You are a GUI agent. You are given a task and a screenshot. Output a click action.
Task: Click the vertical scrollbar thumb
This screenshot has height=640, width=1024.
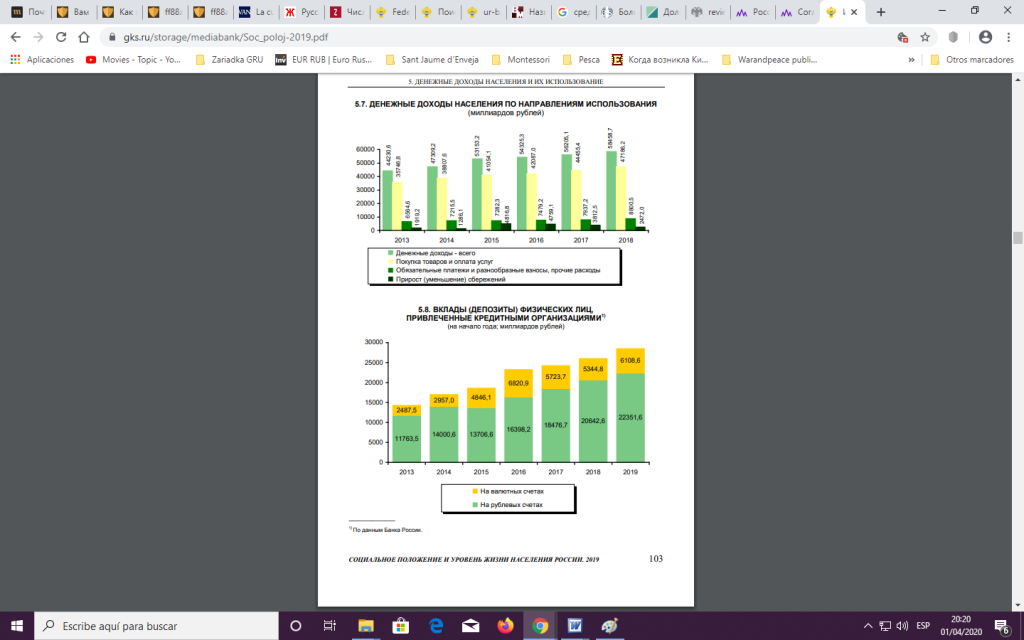[1017, 237]
